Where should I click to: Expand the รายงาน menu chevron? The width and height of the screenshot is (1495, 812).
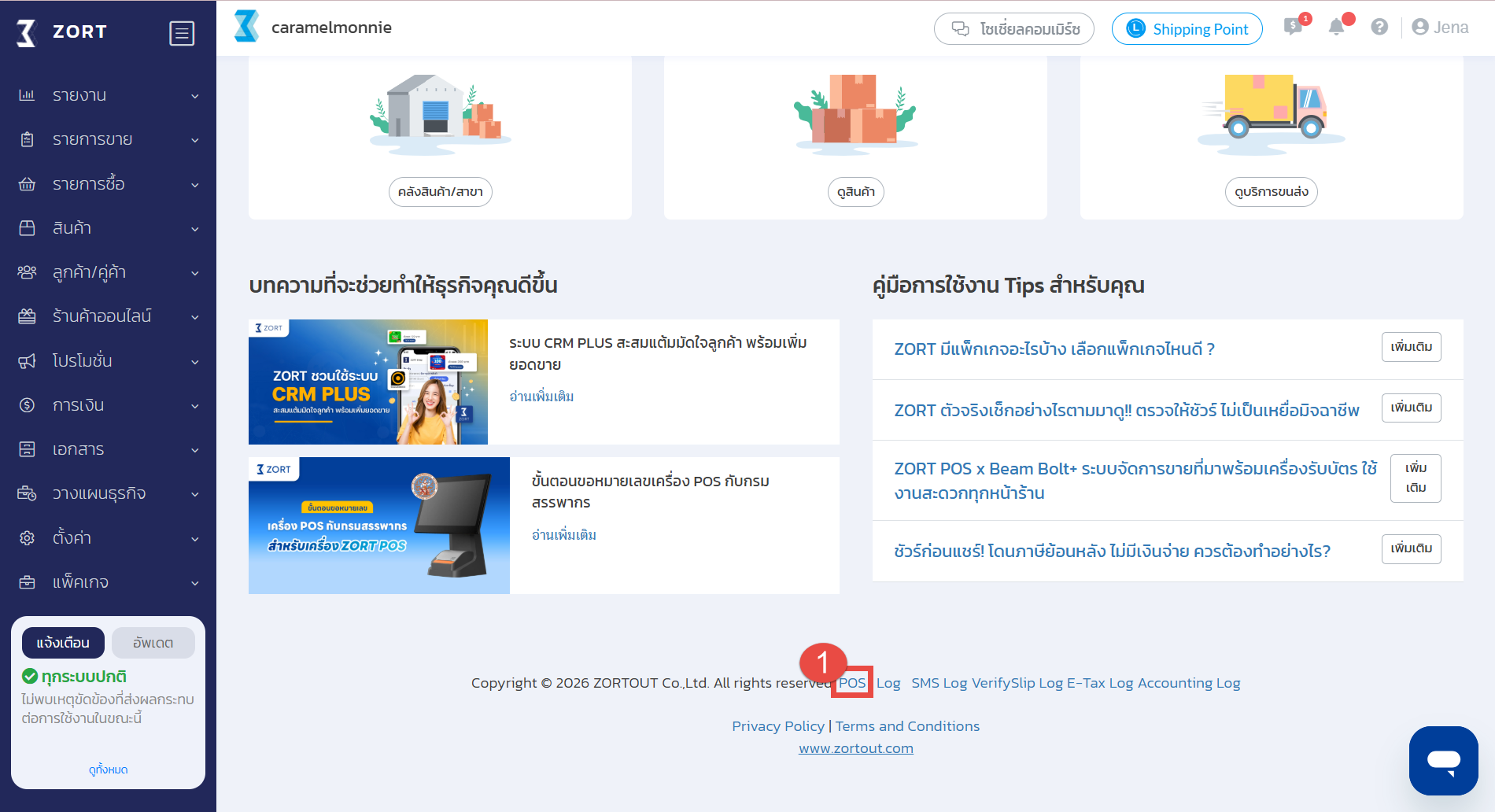click(x=195, y=96)
